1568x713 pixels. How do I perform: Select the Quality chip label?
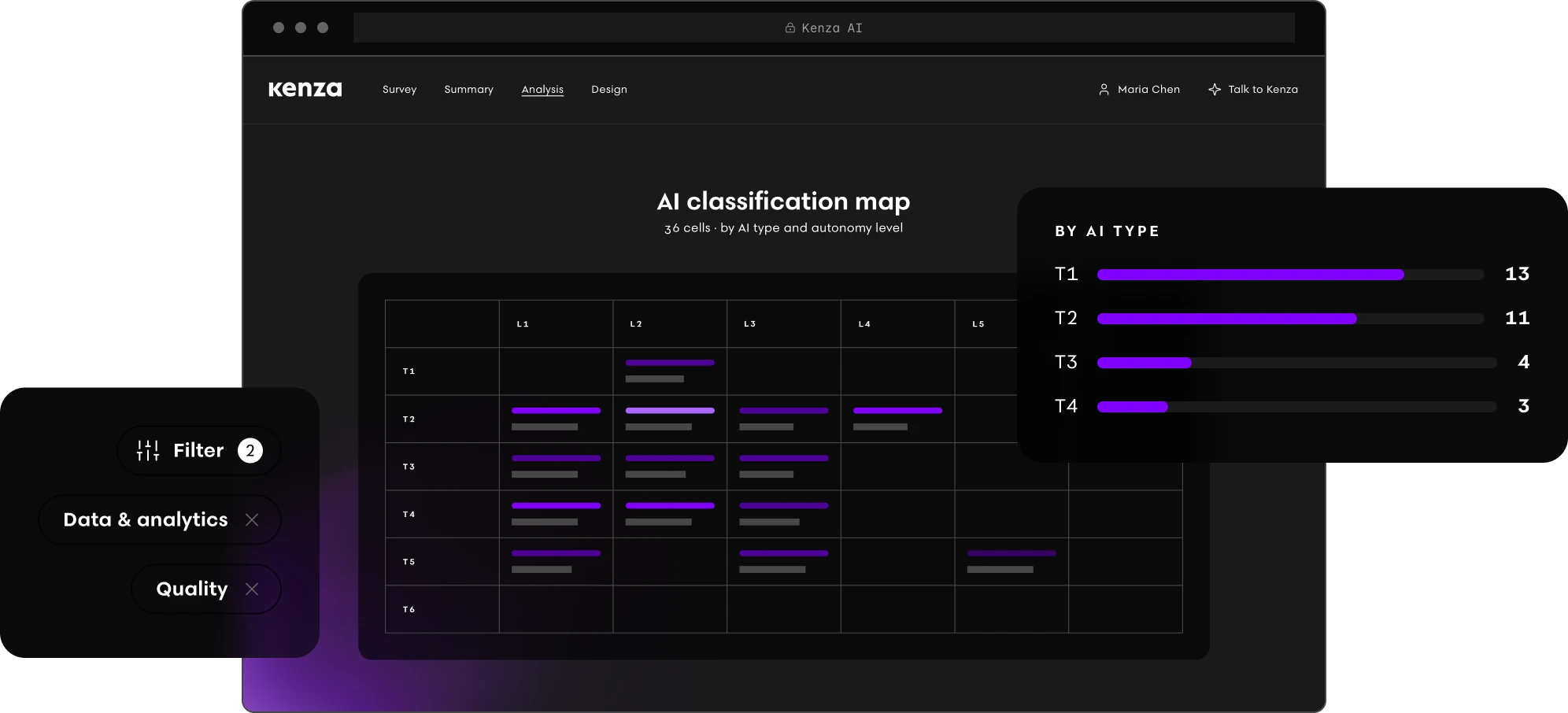(192, 589)
